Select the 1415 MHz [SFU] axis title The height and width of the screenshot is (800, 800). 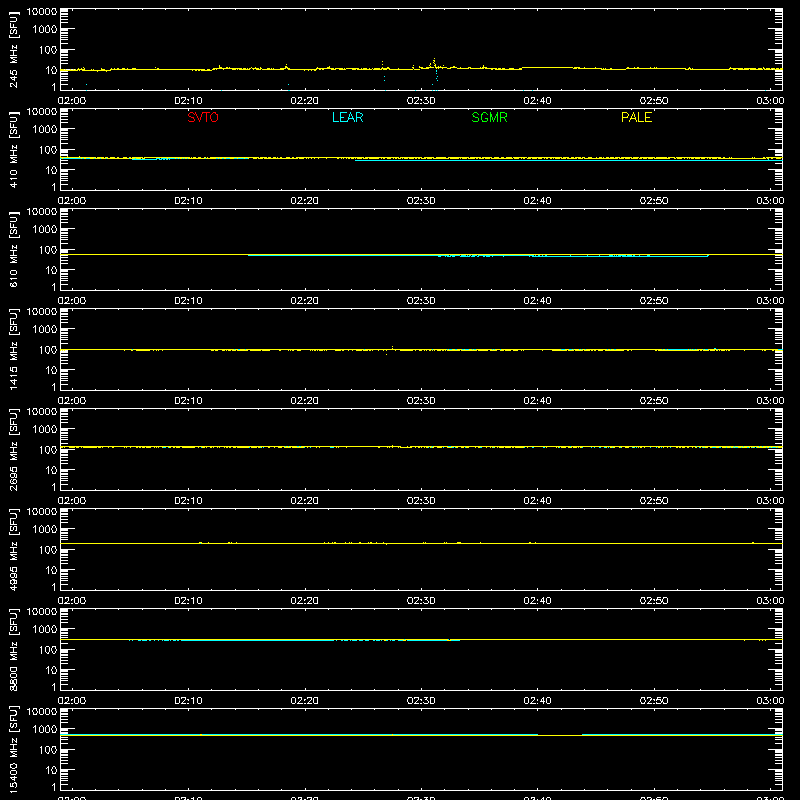(x=13, y=349)
